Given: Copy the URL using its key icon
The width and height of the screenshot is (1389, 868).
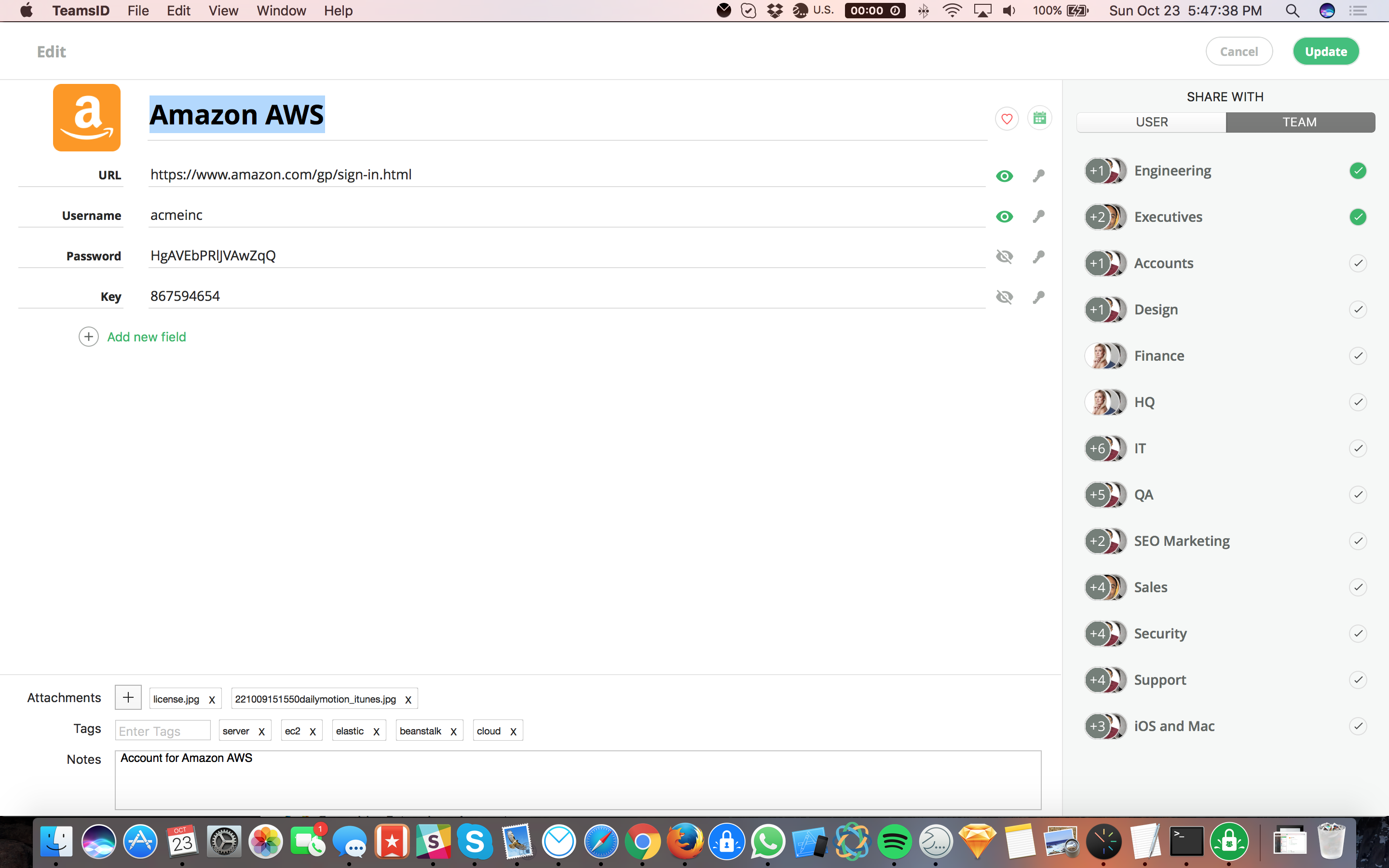Looking at the screenshot, I should pyautogui.click(x=1039, y=176).
